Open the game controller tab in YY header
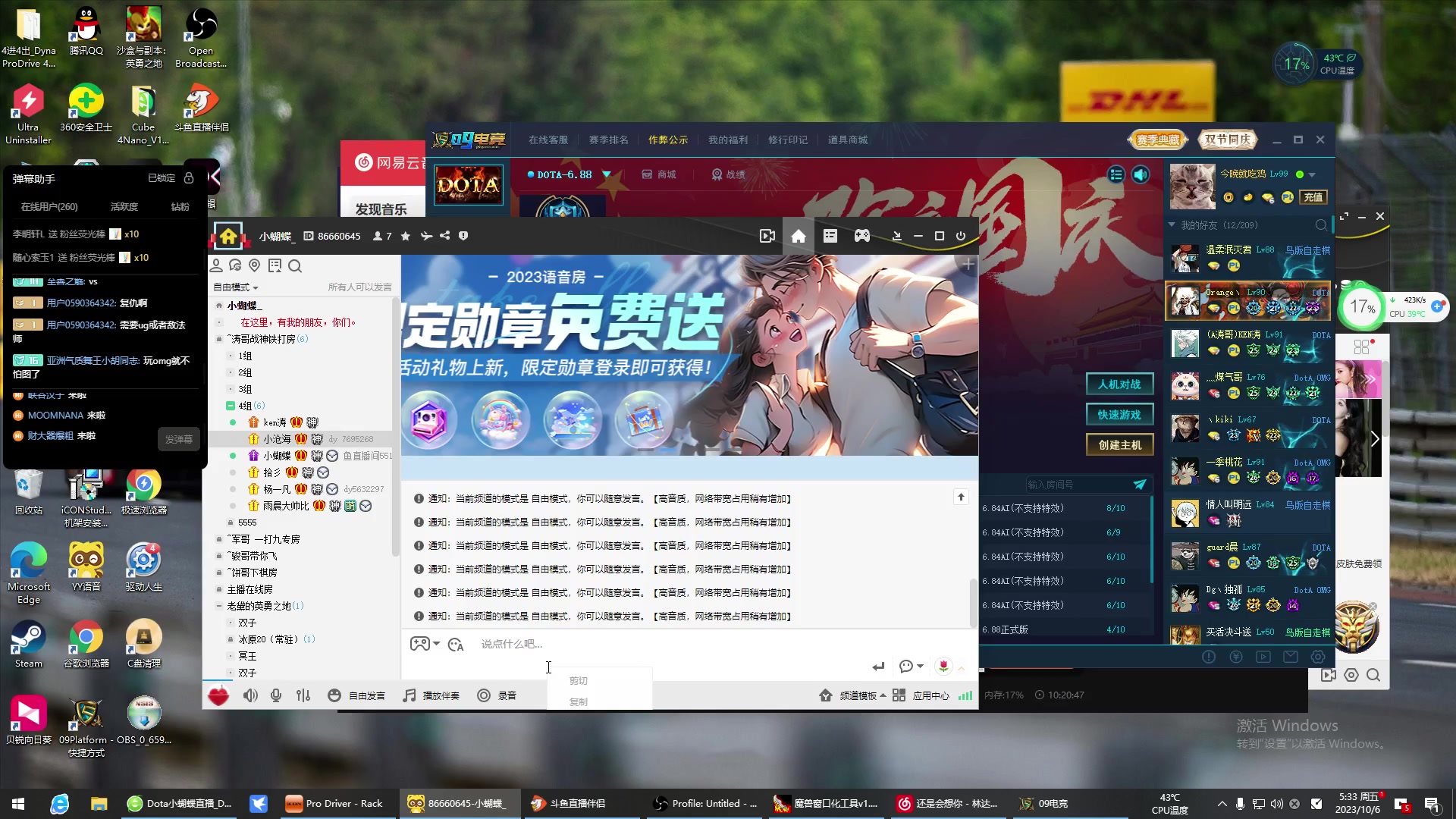Image resolution: width=1456 pixels, height=819 pixels. [862, 237]
